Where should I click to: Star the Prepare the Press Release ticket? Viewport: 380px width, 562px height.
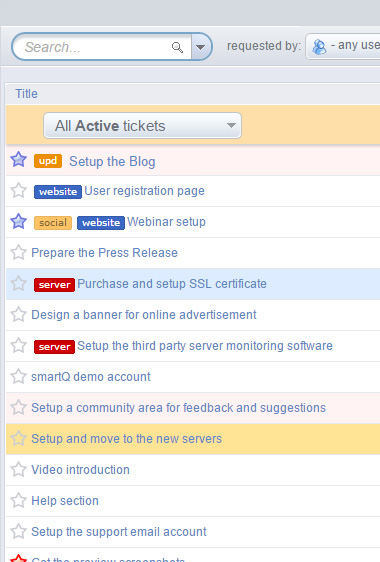pos(18,252)
